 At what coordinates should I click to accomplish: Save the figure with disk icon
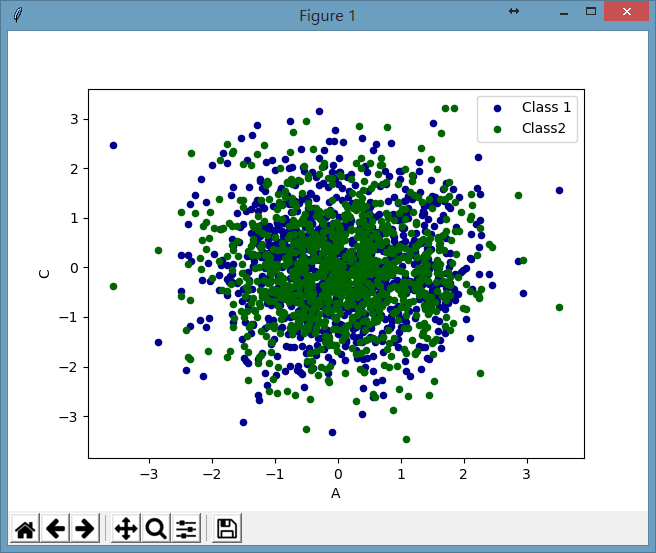coord(227,528)
